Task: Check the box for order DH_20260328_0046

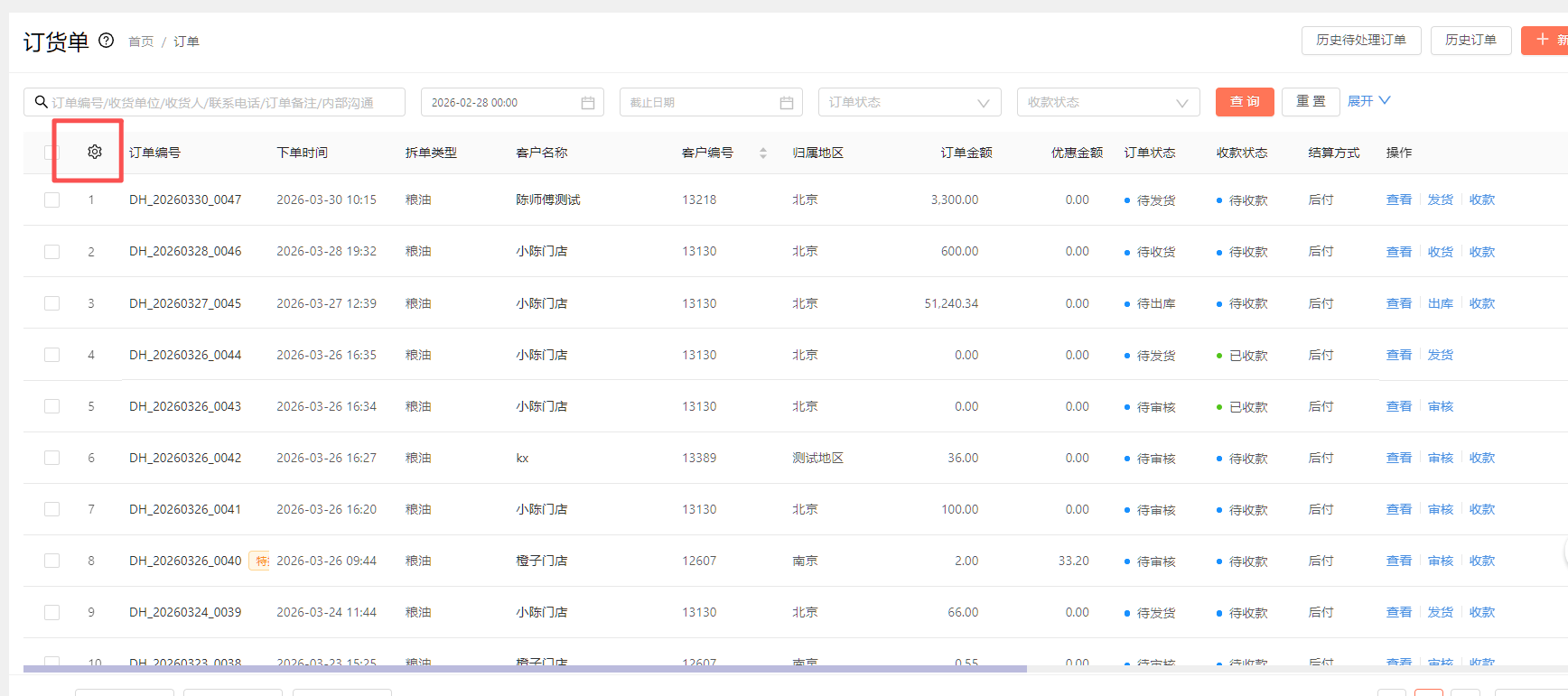Action: click(x=51, y=251)
